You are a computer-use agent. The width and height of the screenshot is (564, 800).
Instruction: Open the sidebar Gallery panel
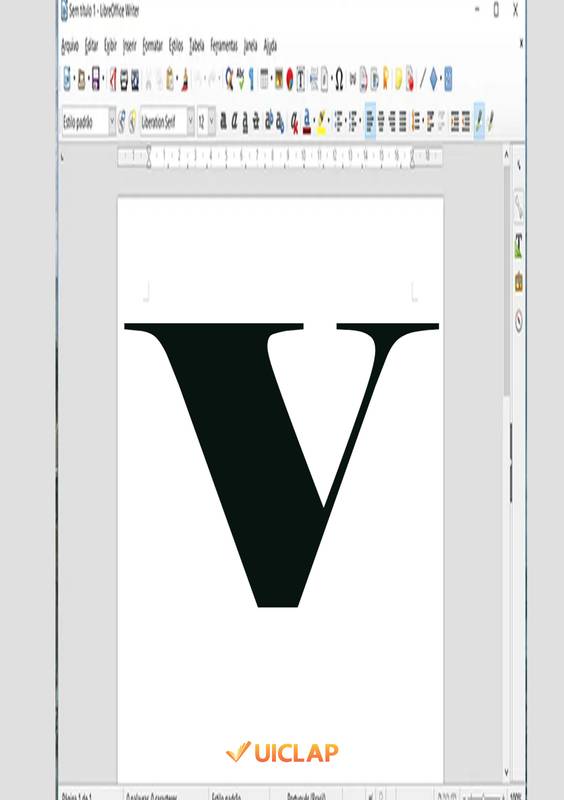tap(519, 282)
